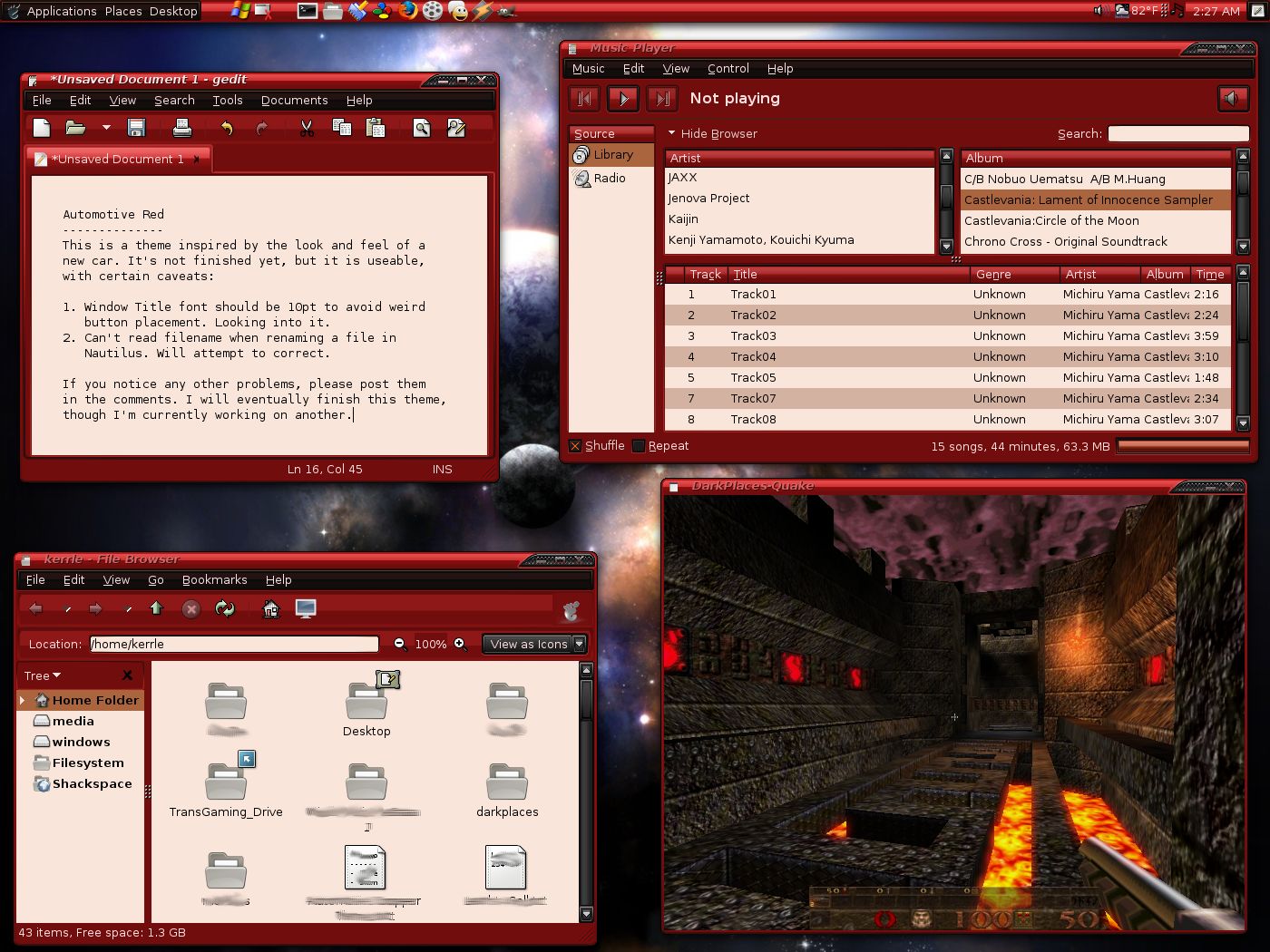Viewport: 1270px width, 952px height.
Task: Select the Track05 row in song list
Action: [x=948, y=377]
